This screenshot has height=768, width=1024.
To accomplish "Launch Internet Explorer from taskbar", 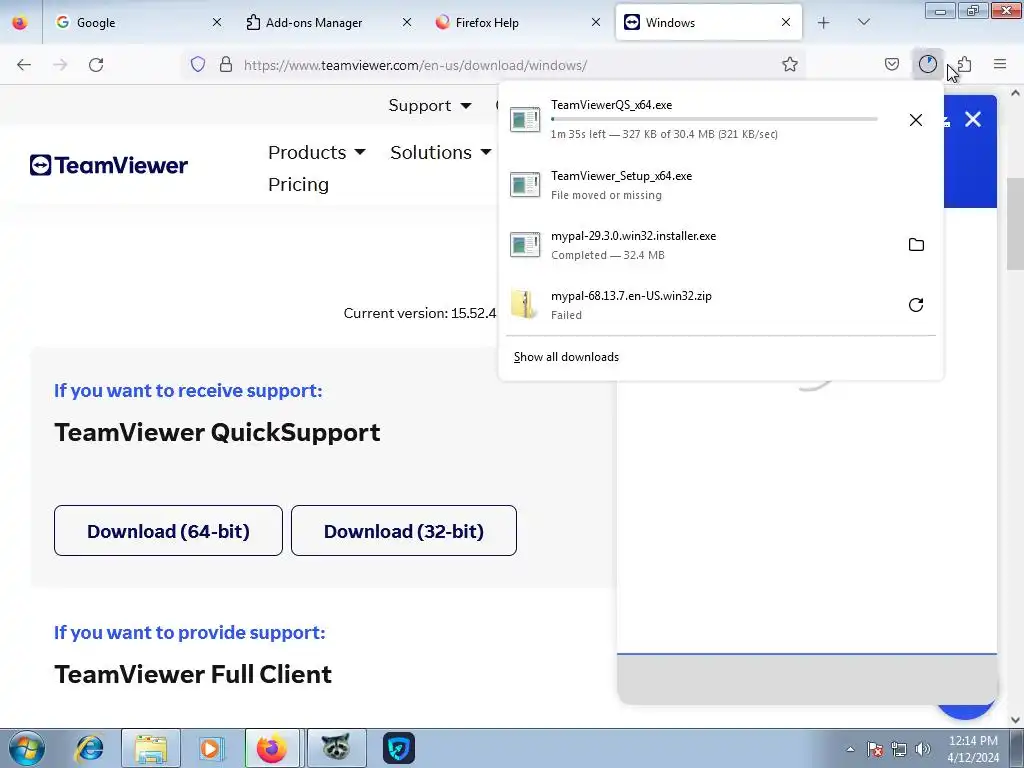I will [x=89, y=748].
